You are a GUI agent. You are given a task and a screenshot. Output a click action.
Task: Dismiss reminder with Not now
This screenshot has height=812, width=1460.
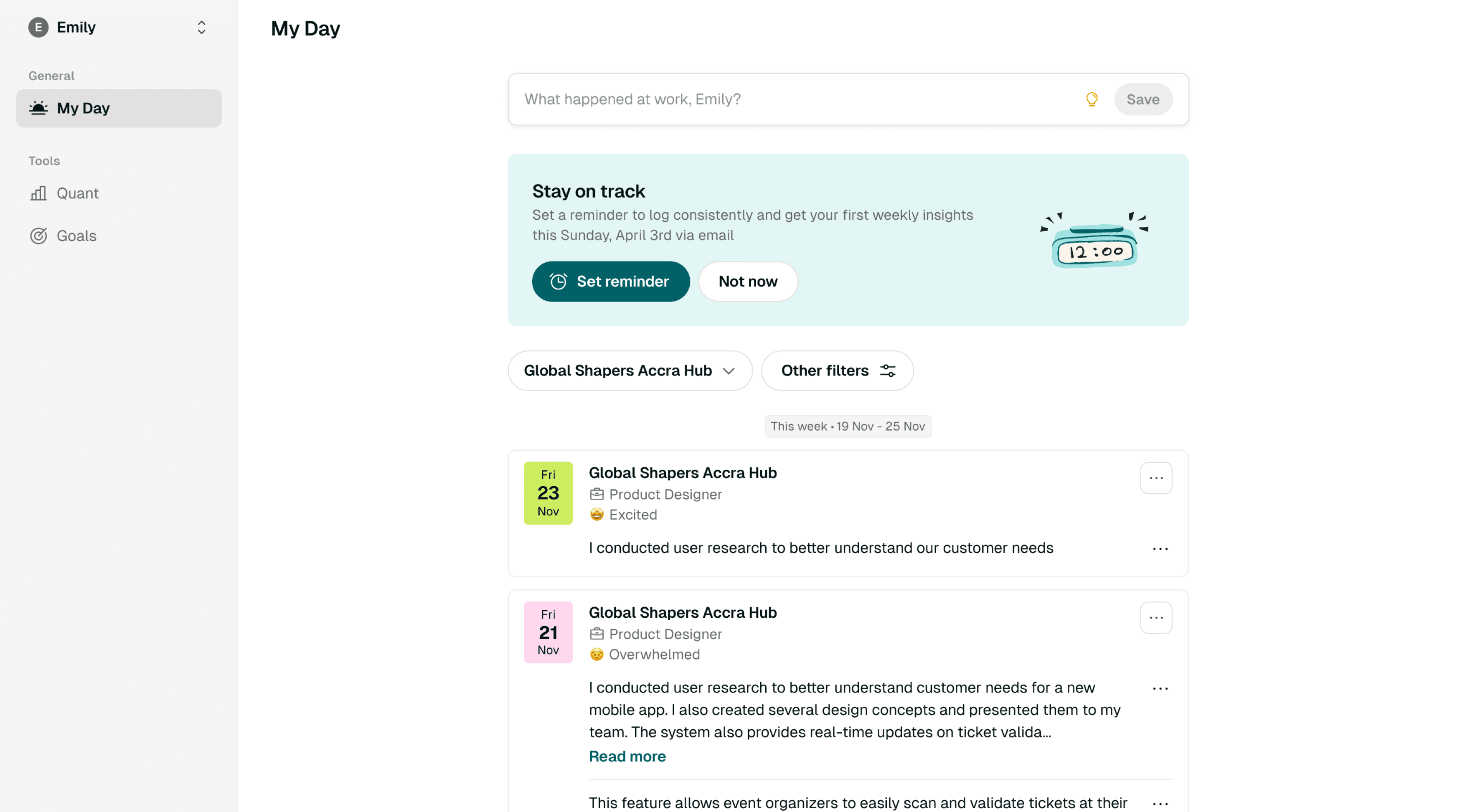click(748, 282)
